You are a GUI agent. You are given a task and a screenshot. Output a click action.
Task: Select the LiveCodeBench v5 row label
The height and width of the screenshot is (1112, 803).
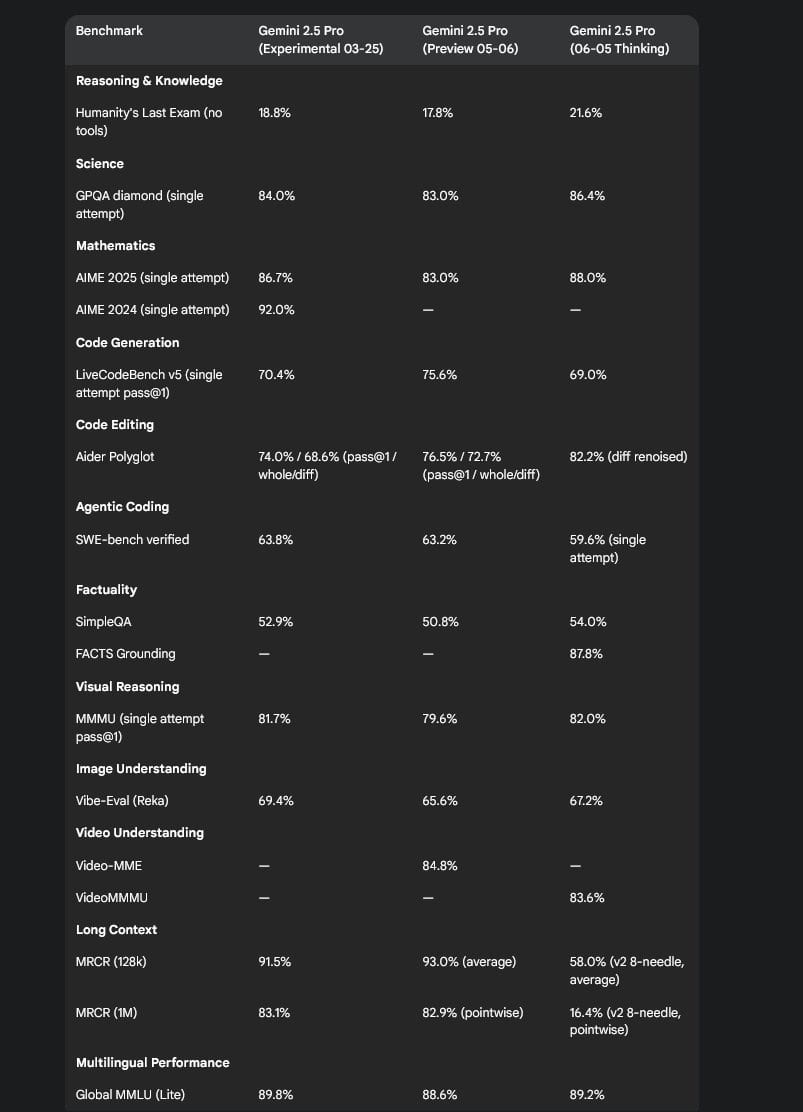(149, 383)
